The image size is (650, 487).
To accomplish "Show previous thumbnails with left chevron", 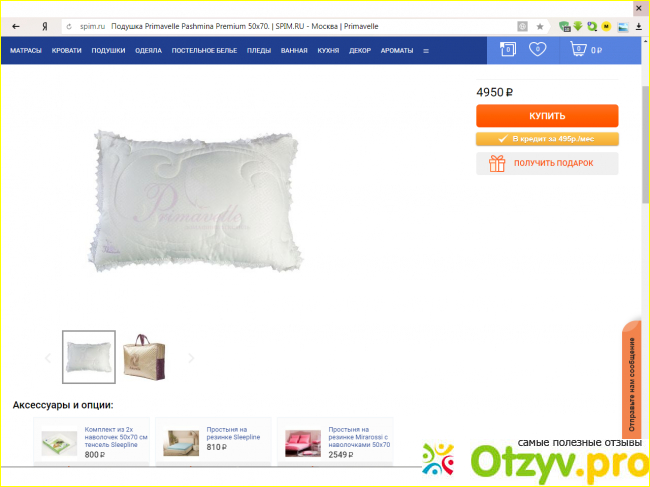I will (48, 358).
